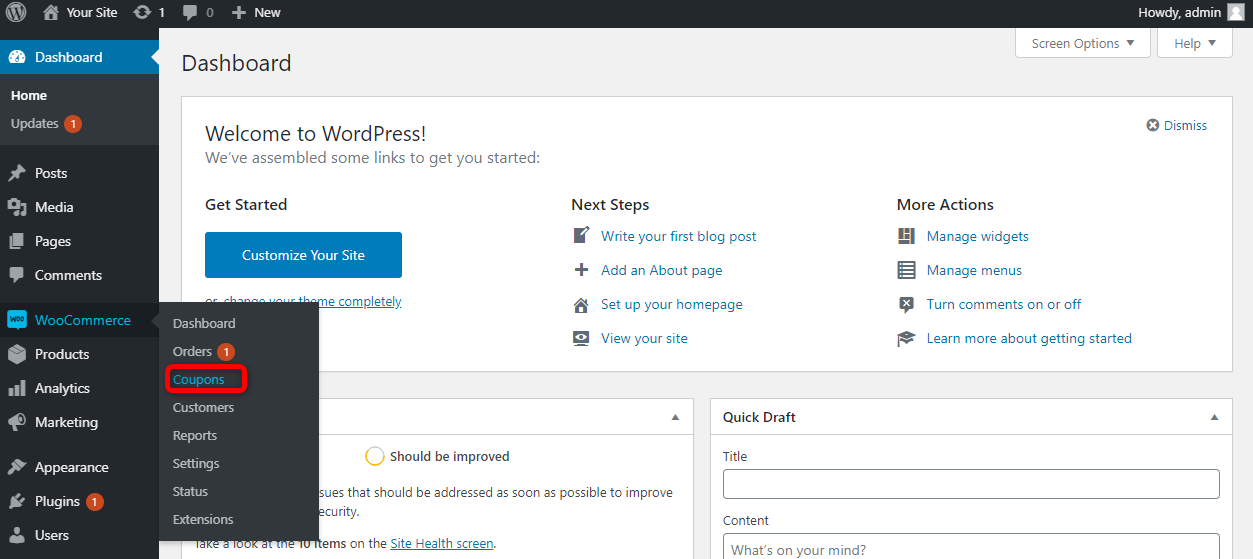Click the updates refresh icon in admin bar
Image resolution: width=1253 pixels, height=559 pixels.
coord(142,13)
